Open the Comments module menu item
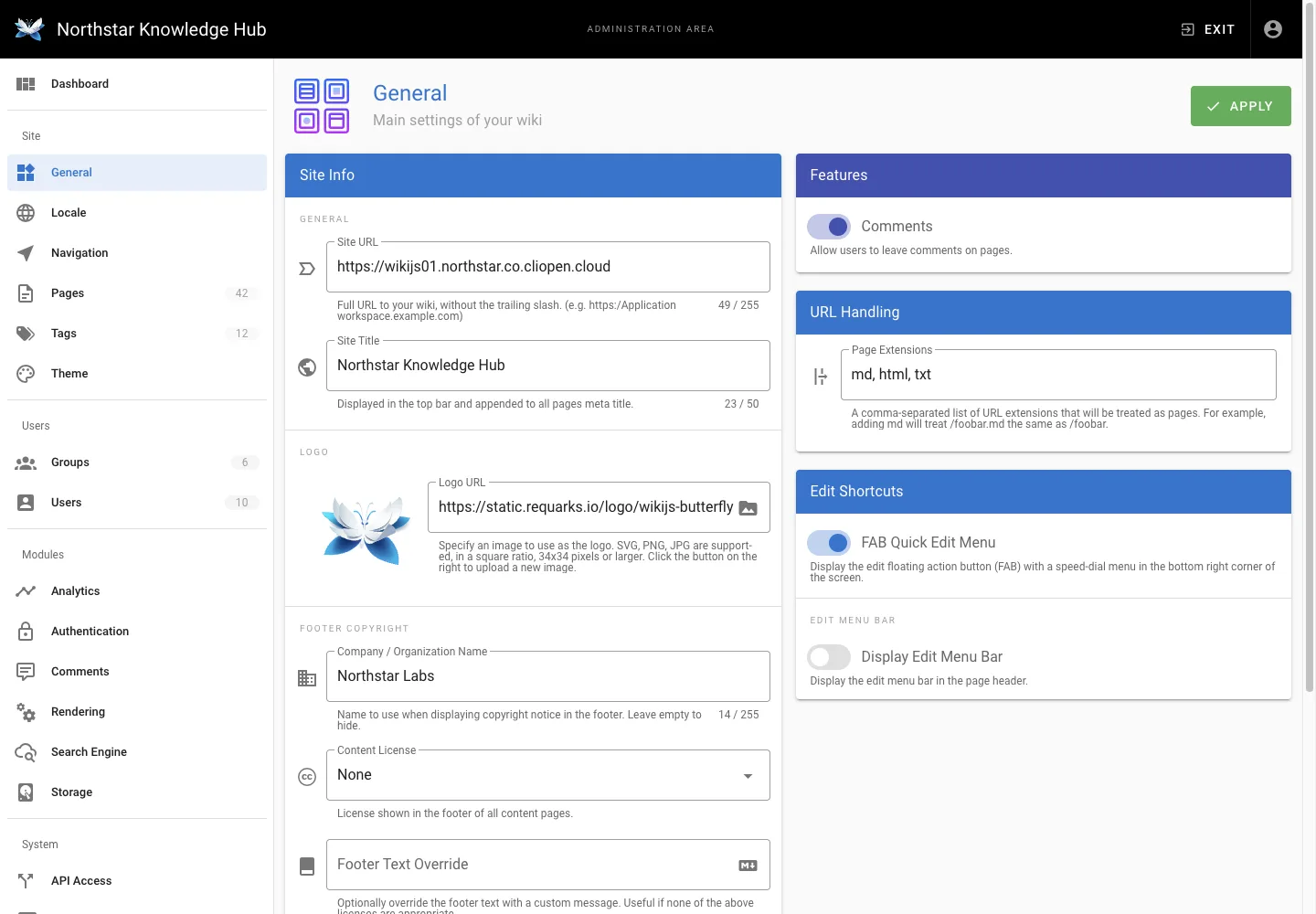This screenshot has height=914, width=1316. pyautogui.click(x=137, y=672)
